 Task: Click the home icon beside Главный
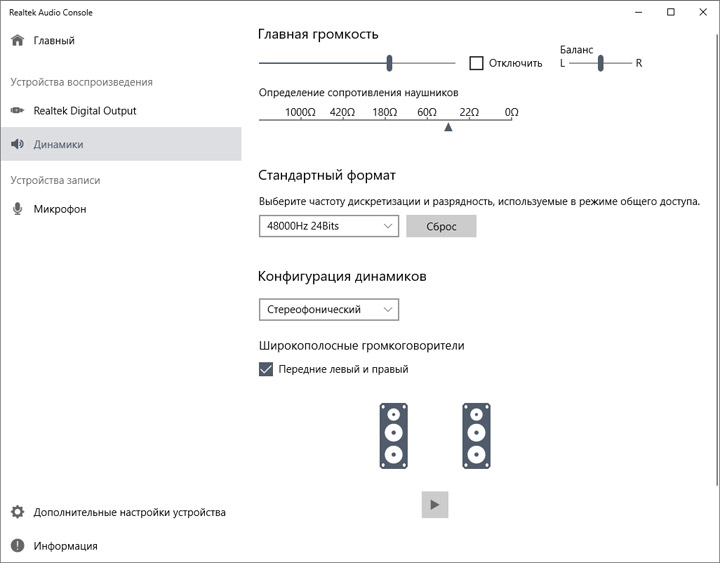click(17, 41)
